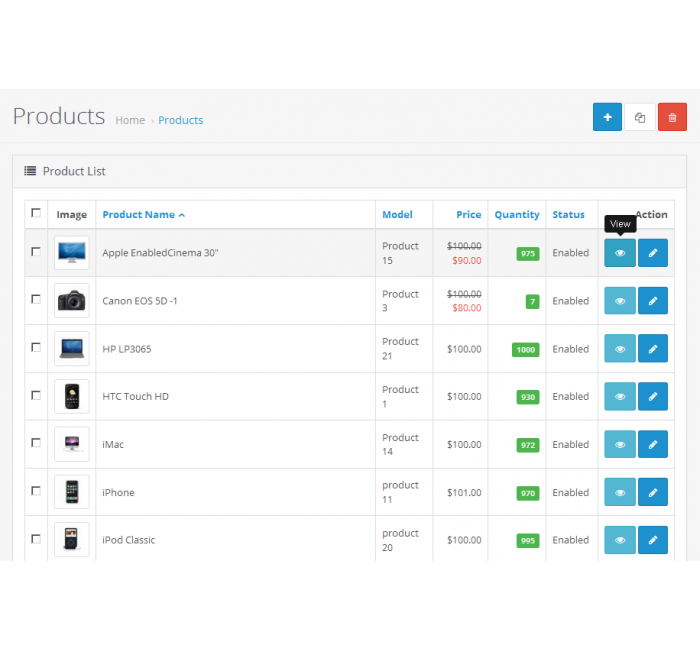Select the iMac row checkbox
The height and width of the screenshot is (650, 700).
[x=36, y=443]
